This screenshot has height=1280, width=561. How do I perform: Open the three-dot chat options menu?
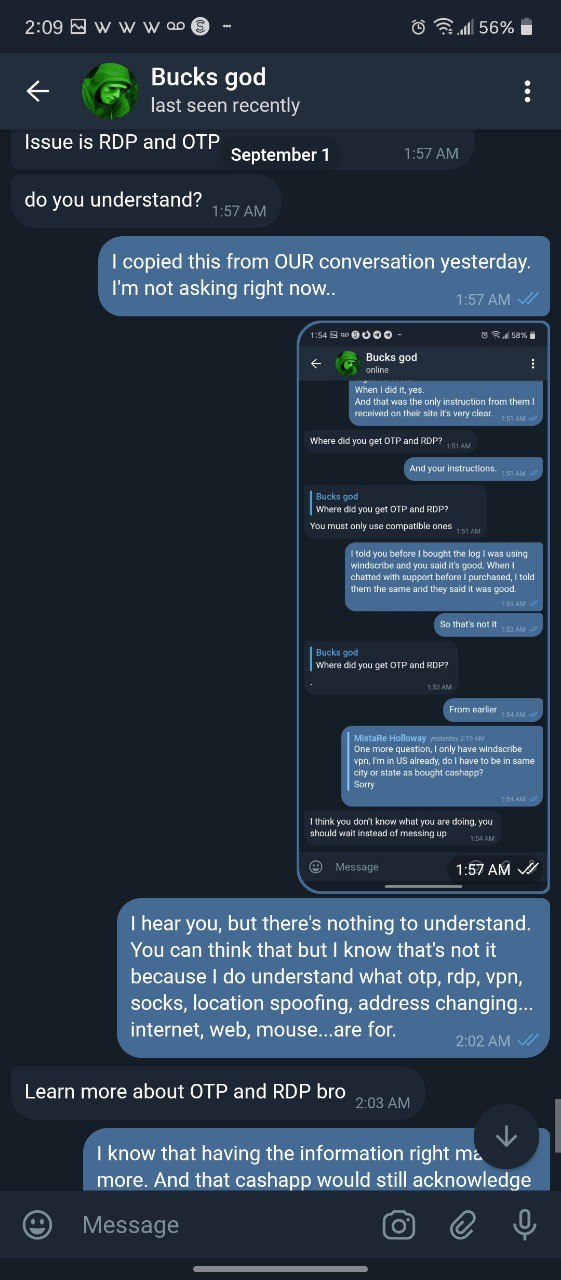pos(527,91)
